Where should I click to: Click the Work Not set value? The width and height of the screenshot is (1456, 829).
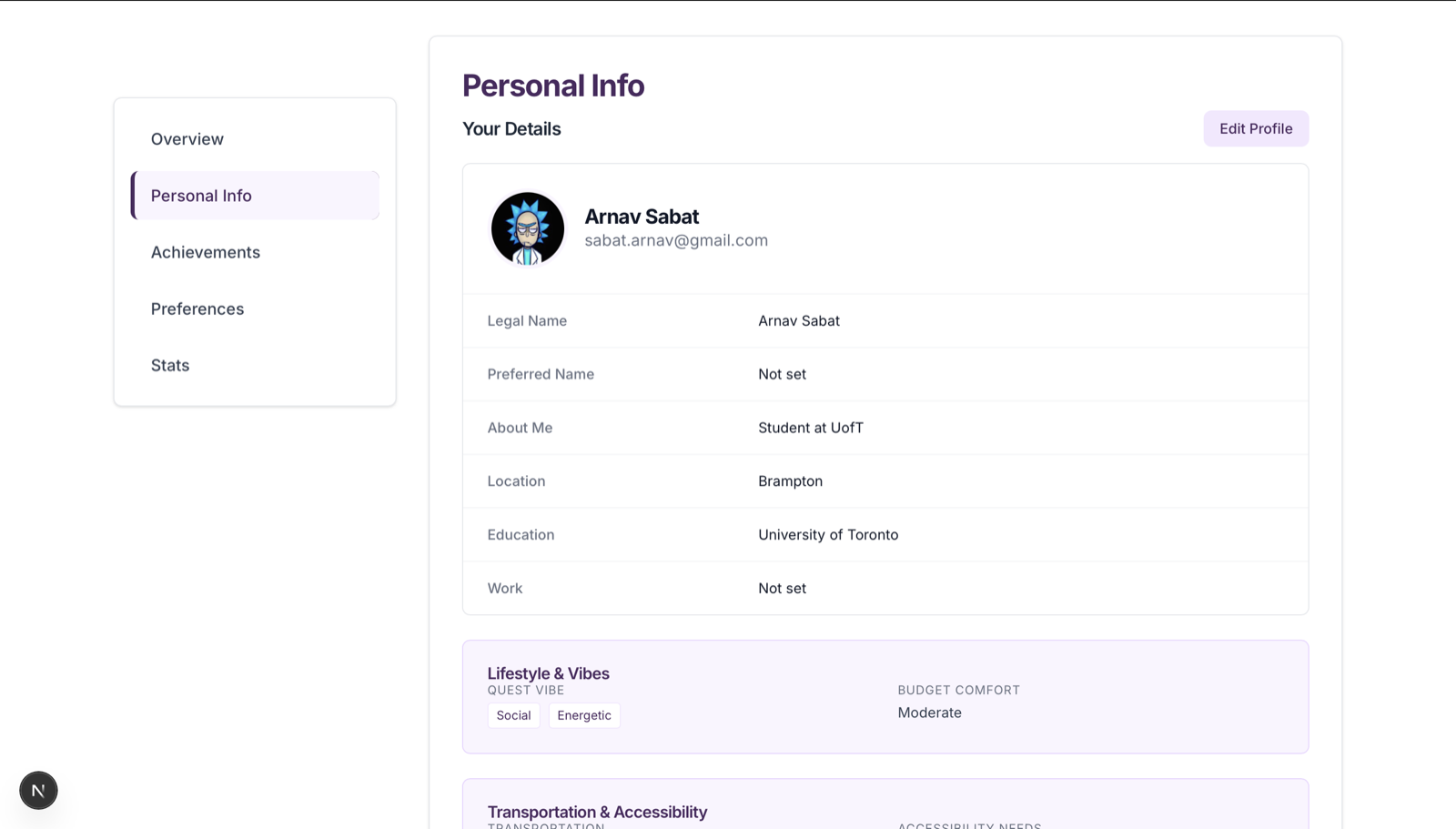[x=782, y=589]
